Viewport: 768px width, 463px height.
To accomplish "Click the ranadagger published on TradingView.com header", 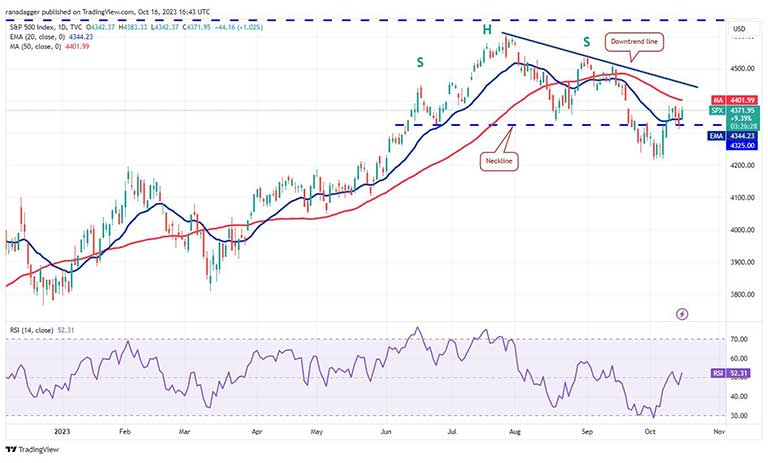I will [108, 11].
